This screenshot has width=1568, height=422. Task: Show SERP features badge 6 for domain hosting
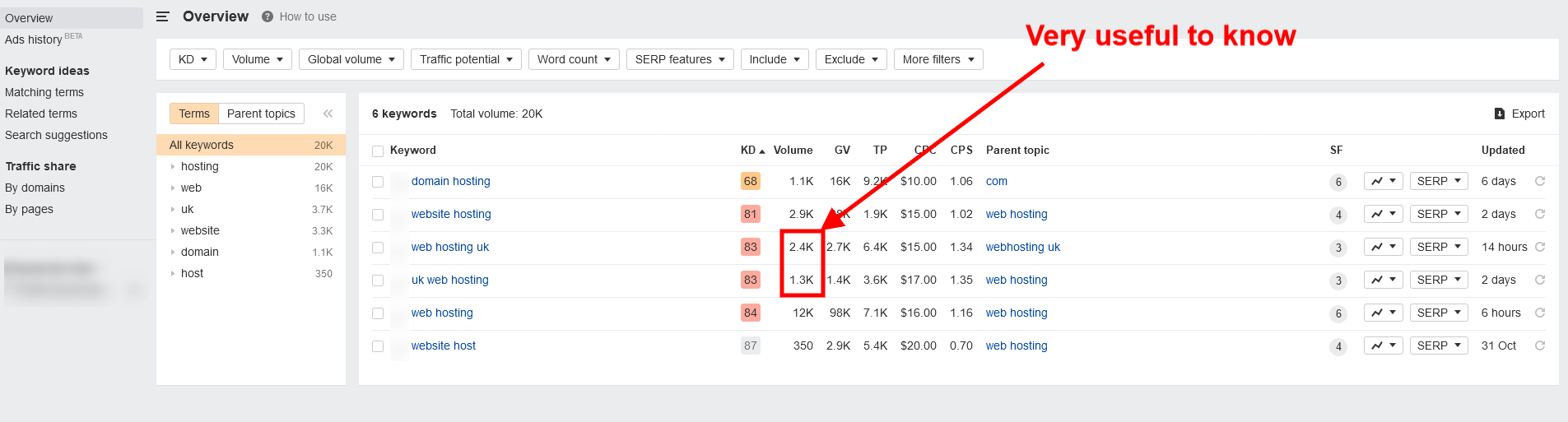click(x=1338, y=182)
